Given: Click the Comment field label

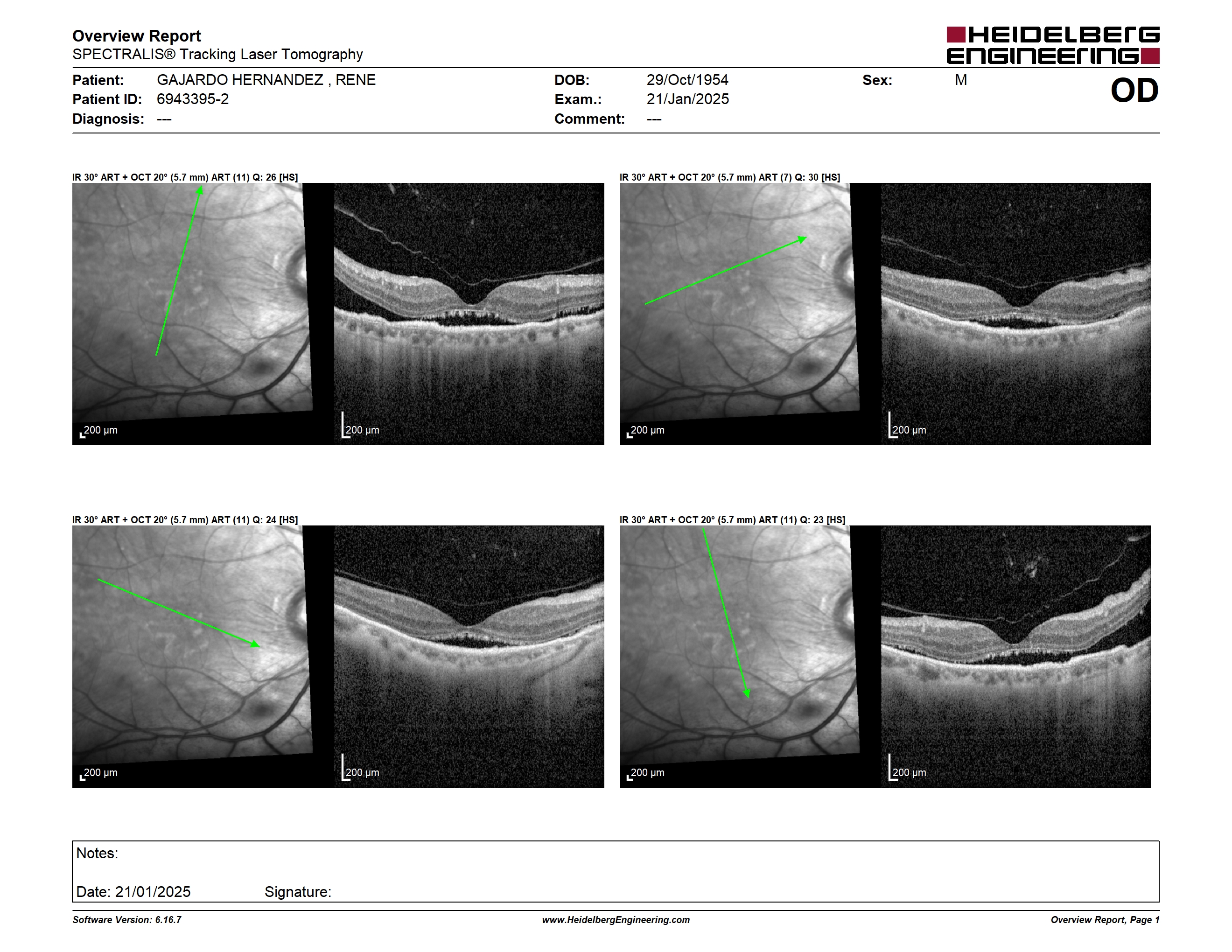Looking at the screenshot, I should [589, 119].
